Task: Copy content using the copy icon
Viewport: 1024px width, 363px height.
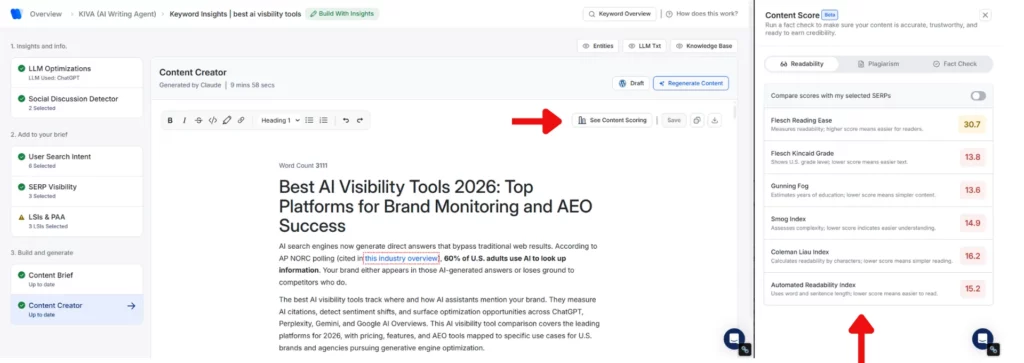Action: click(697, 120)
